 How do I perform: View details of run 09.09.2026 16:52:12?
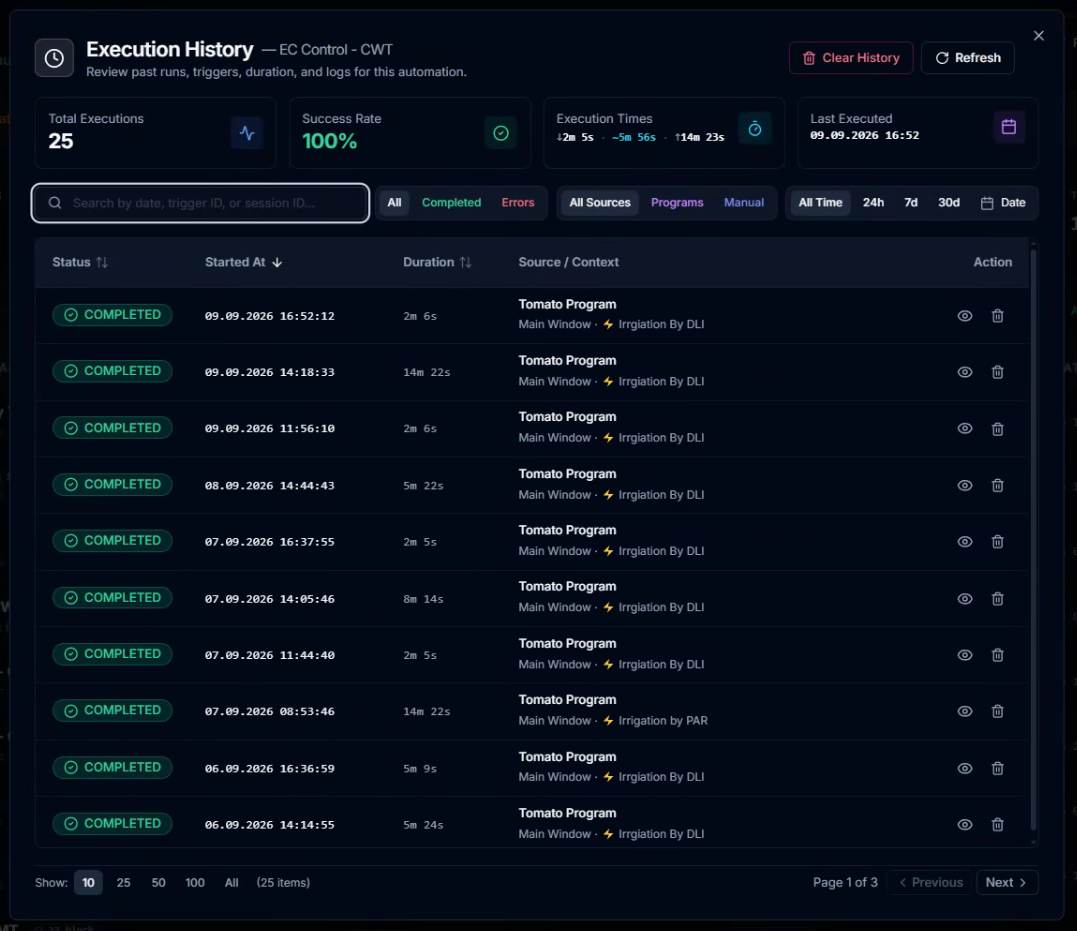[965, 315]
